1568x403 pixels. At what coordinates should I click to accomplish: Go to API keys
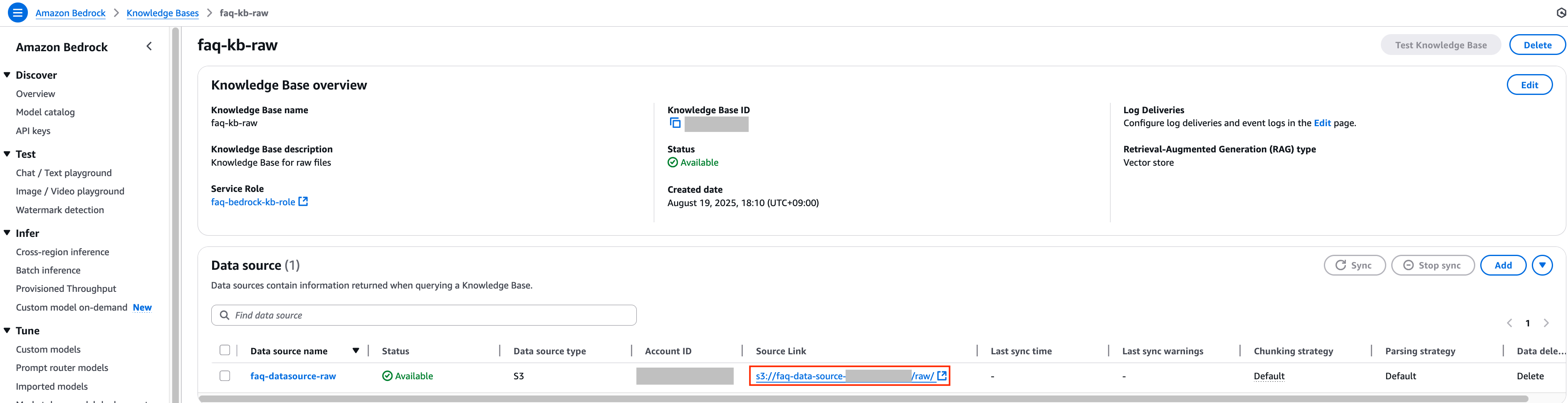(x=33, y=131)
